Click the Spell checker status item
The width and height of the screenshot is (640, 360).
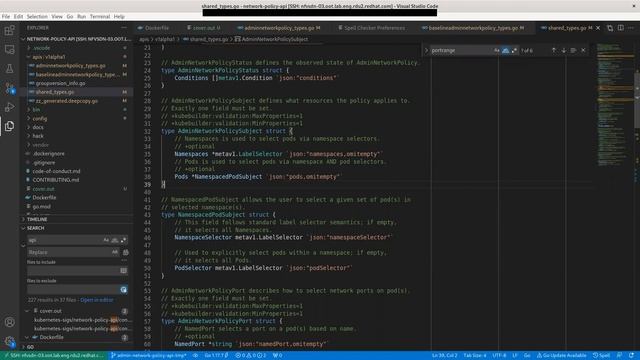601,356
